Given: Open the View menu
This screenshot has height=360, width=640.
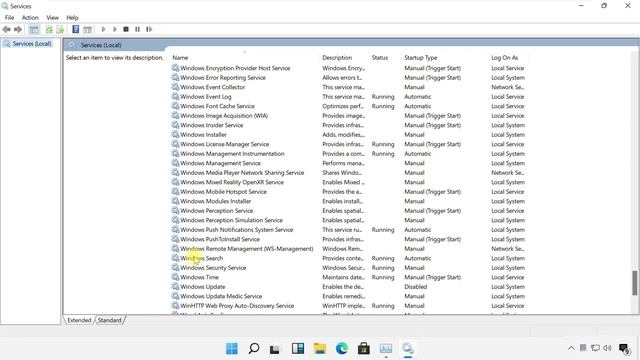Looking at the screenshot, I should [52, 18].
